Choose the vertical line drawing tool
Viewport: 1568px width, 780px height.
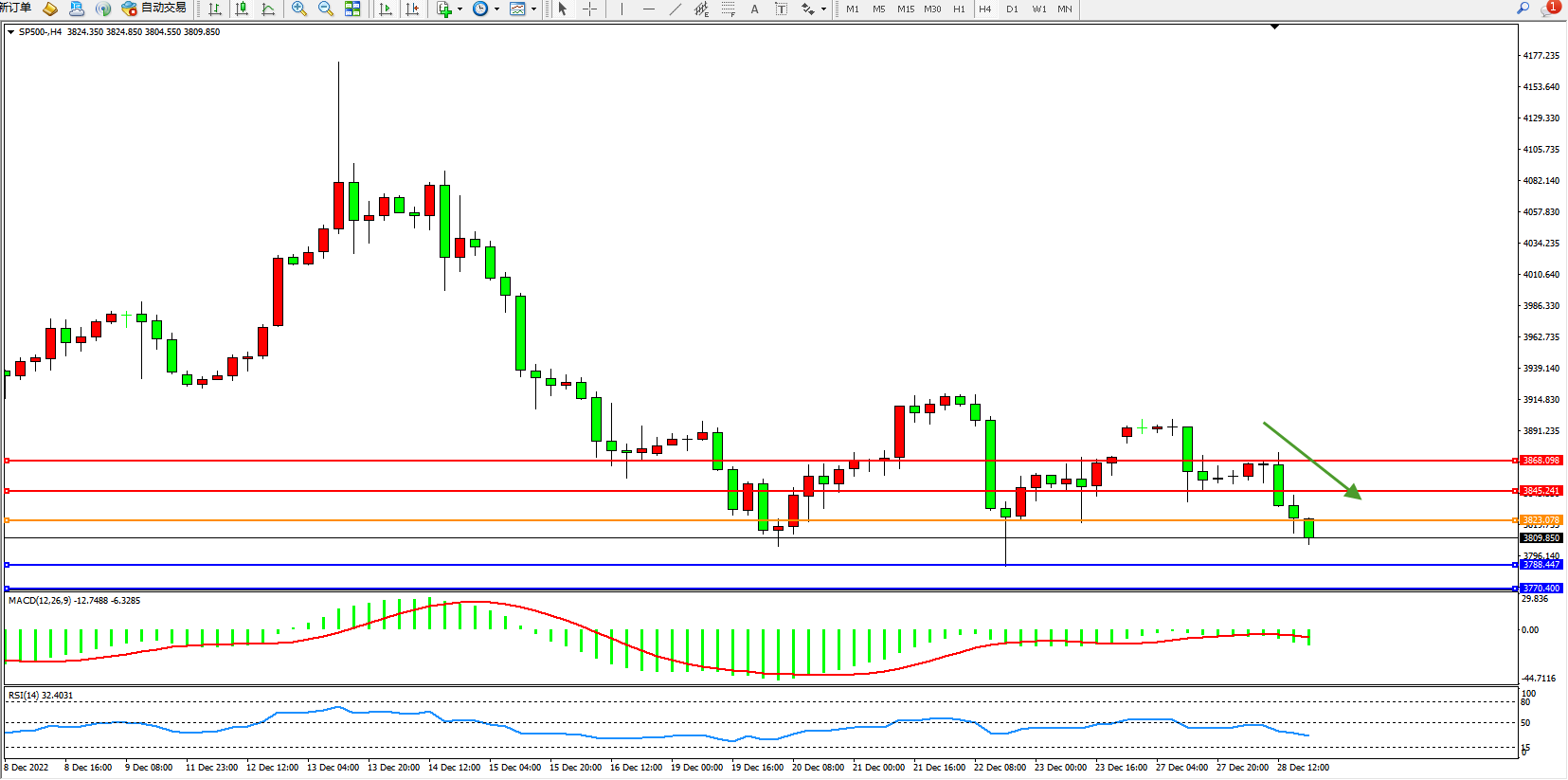[622, 9]
